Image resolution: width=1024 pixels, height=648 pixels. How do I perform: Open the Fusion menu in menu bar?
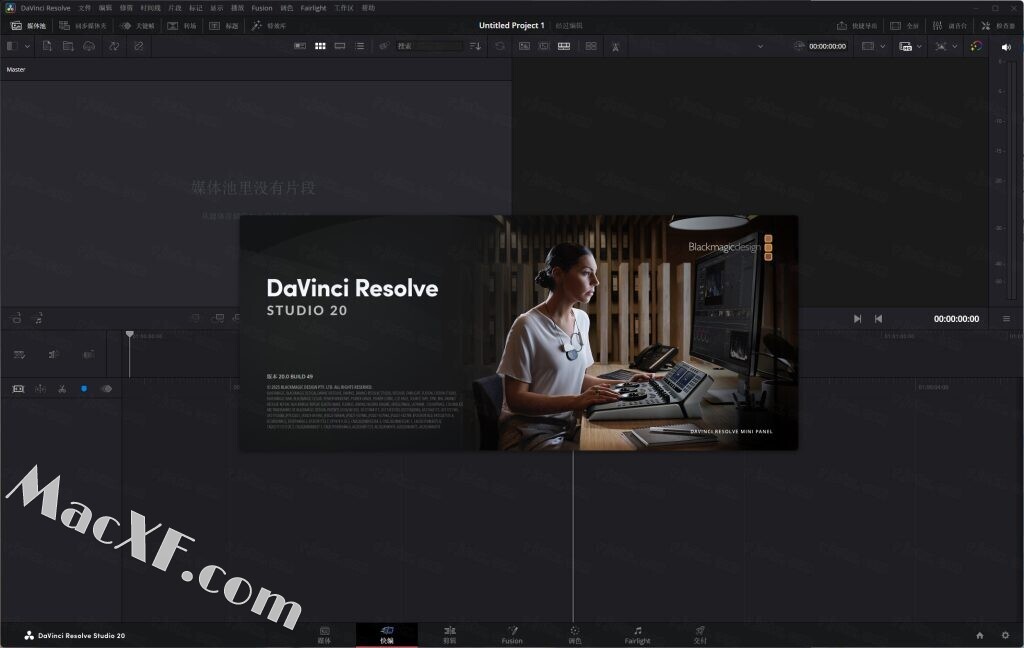coord(262,8)
